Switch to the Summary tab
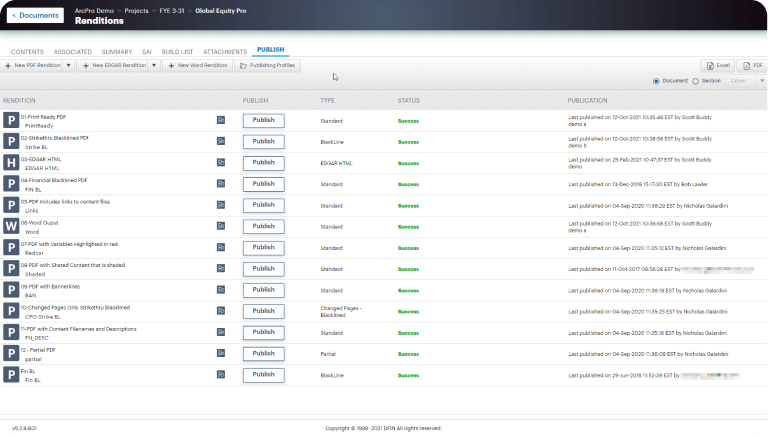 117,51
